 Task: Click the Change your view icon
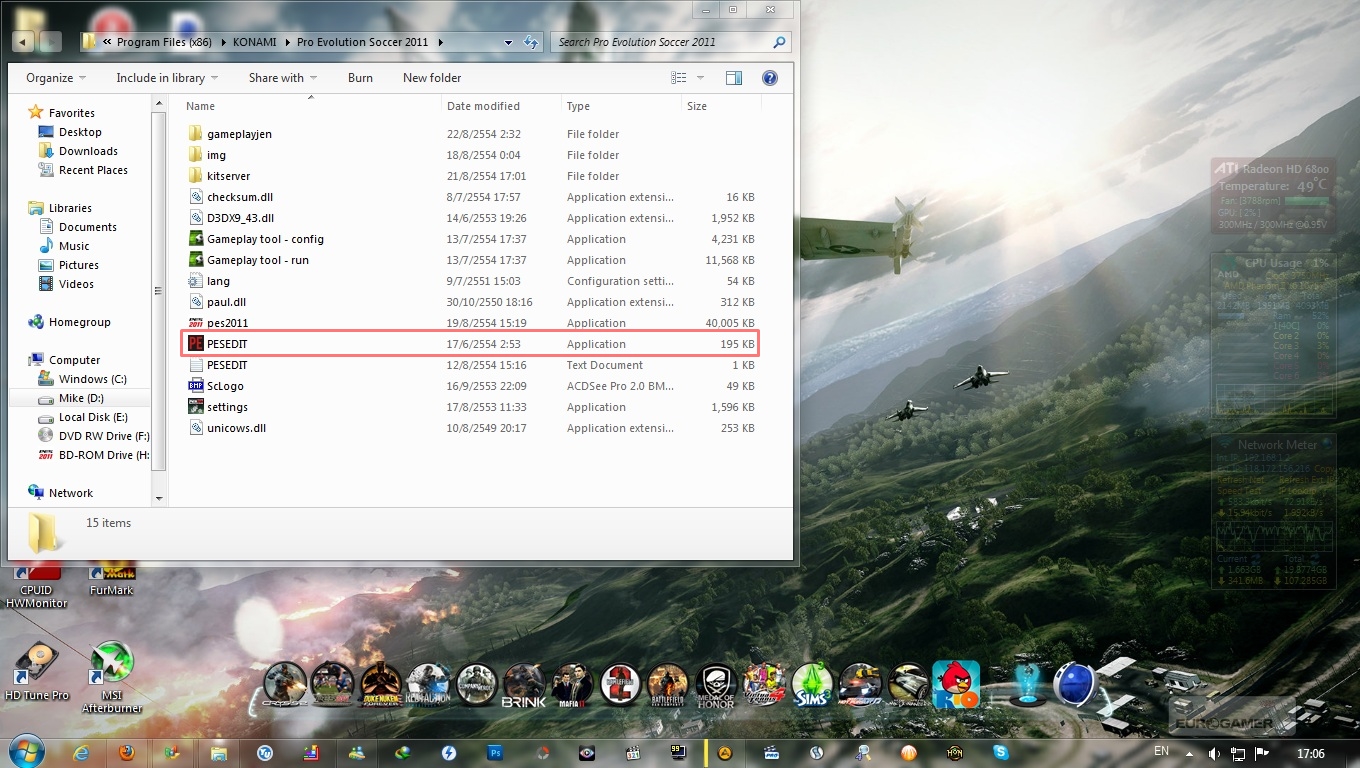(x=679, y=78)
